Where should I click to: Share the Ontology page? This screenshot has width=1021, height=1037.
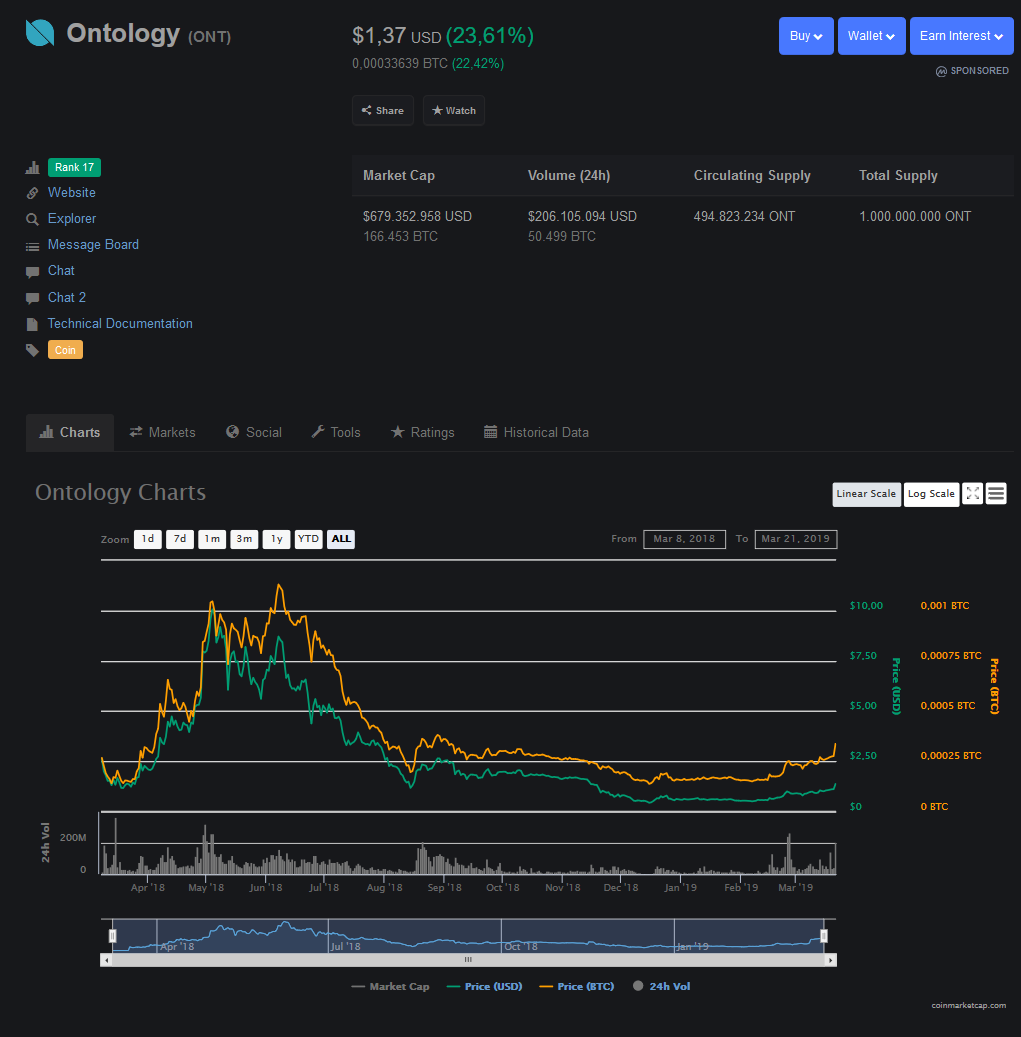coord(383,110)
